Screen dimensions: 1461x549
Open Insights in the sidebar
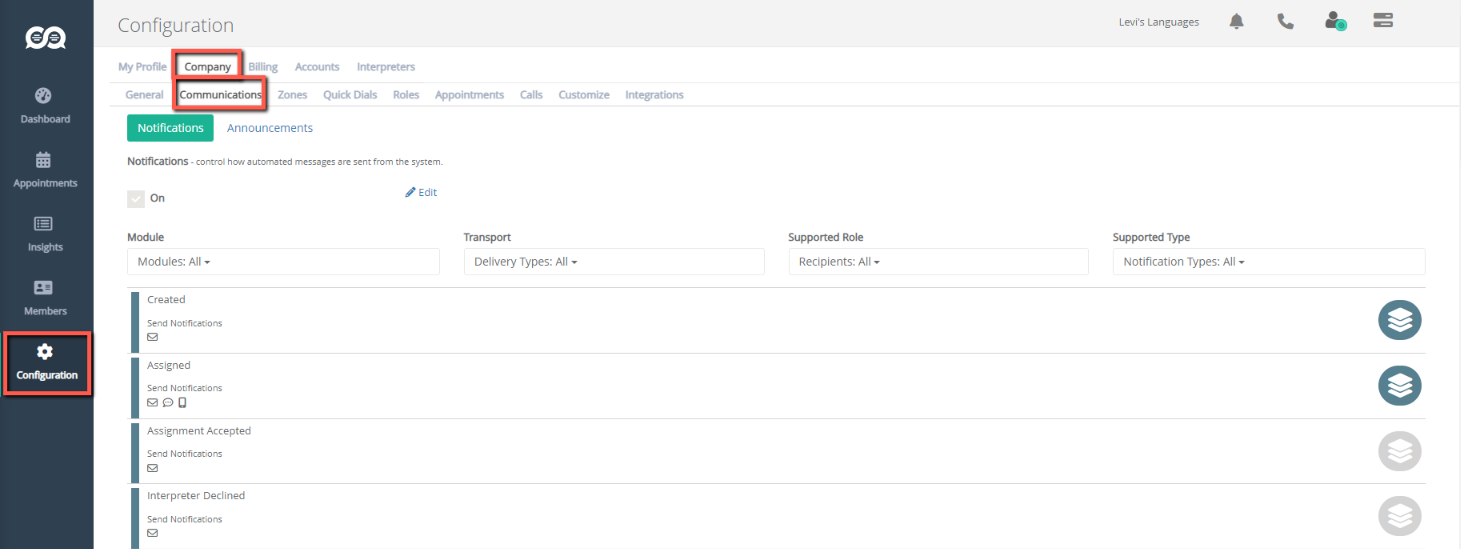(46, 234)
